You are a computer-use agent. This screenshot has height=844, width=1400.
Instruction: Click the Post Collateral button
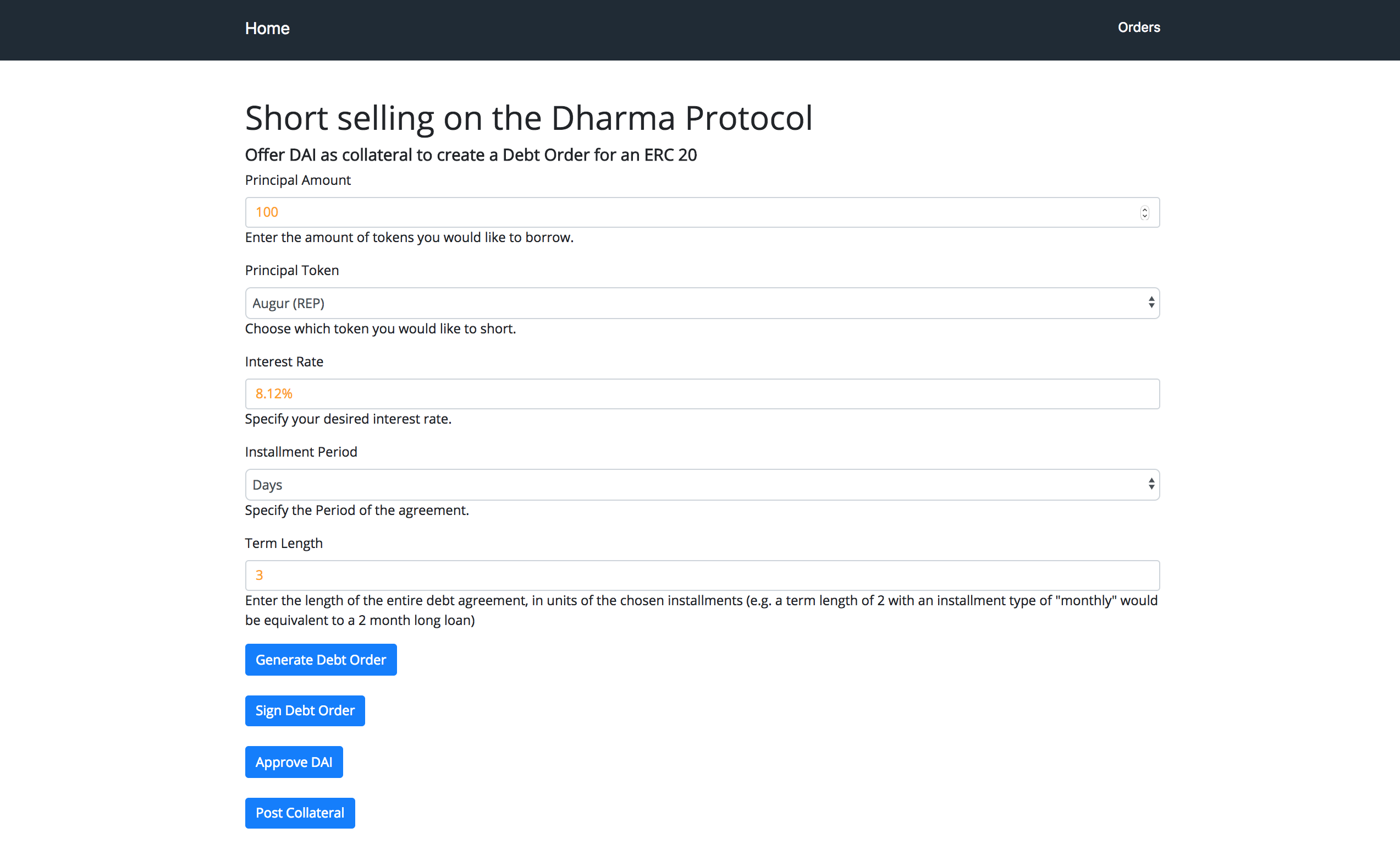(x=300, y=813)
